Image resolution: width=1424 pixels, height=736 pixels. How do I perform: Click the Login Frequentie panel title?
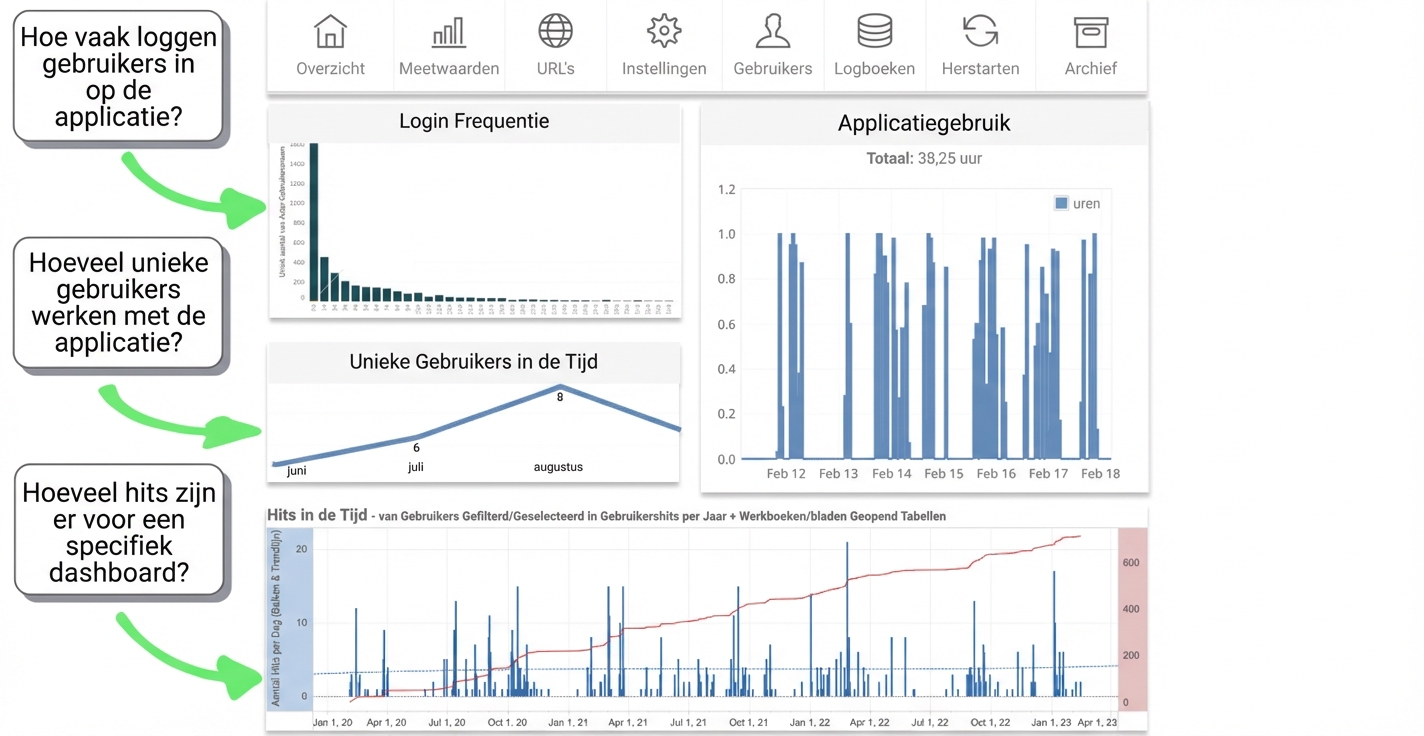tap(474, 122)
